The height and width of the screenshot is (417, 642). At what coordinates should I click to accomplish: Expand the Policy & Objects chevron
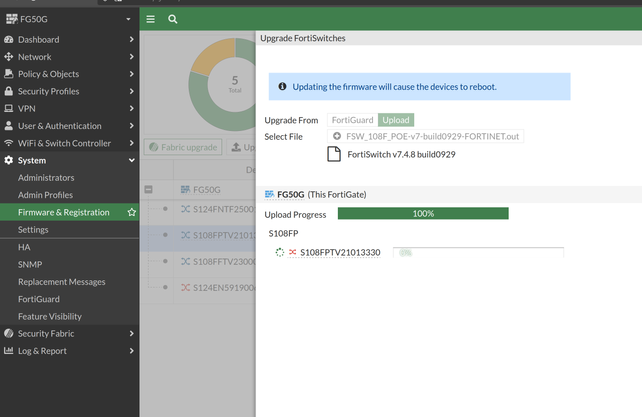[131, 74]
